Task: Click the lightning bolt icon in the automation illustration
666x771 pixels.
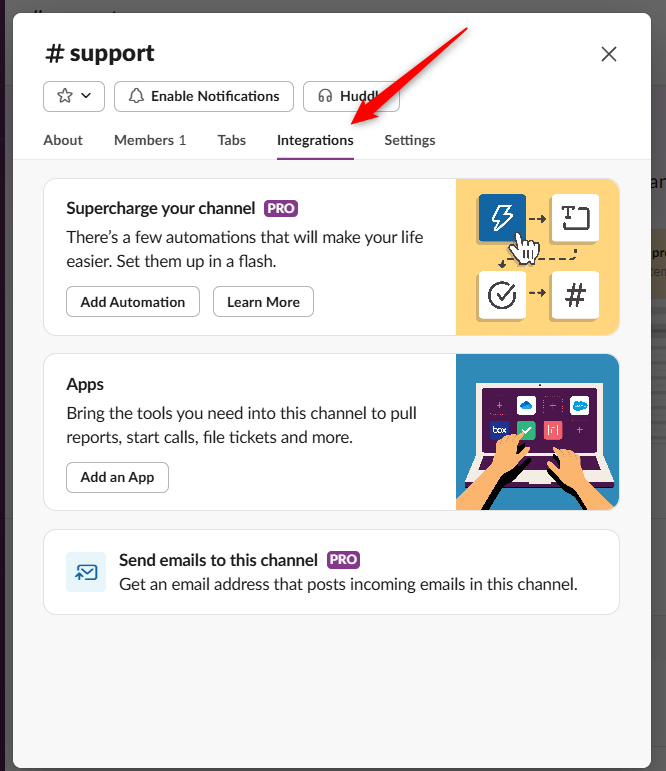Action: point(502,217)
